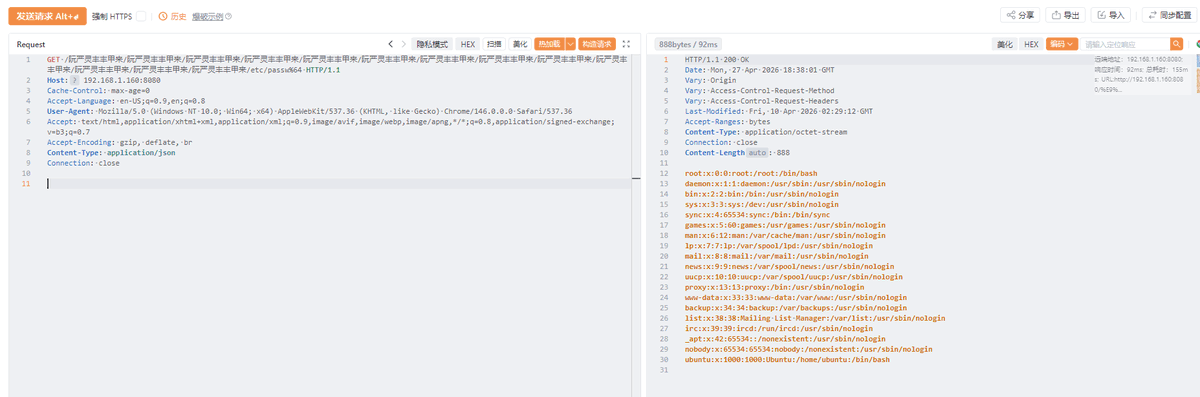Image resolution: width=1200 pixels, height=397 pixels.
Task: Toggle 美化 beautify in Request toolbar
Action: tap(520, 44)
